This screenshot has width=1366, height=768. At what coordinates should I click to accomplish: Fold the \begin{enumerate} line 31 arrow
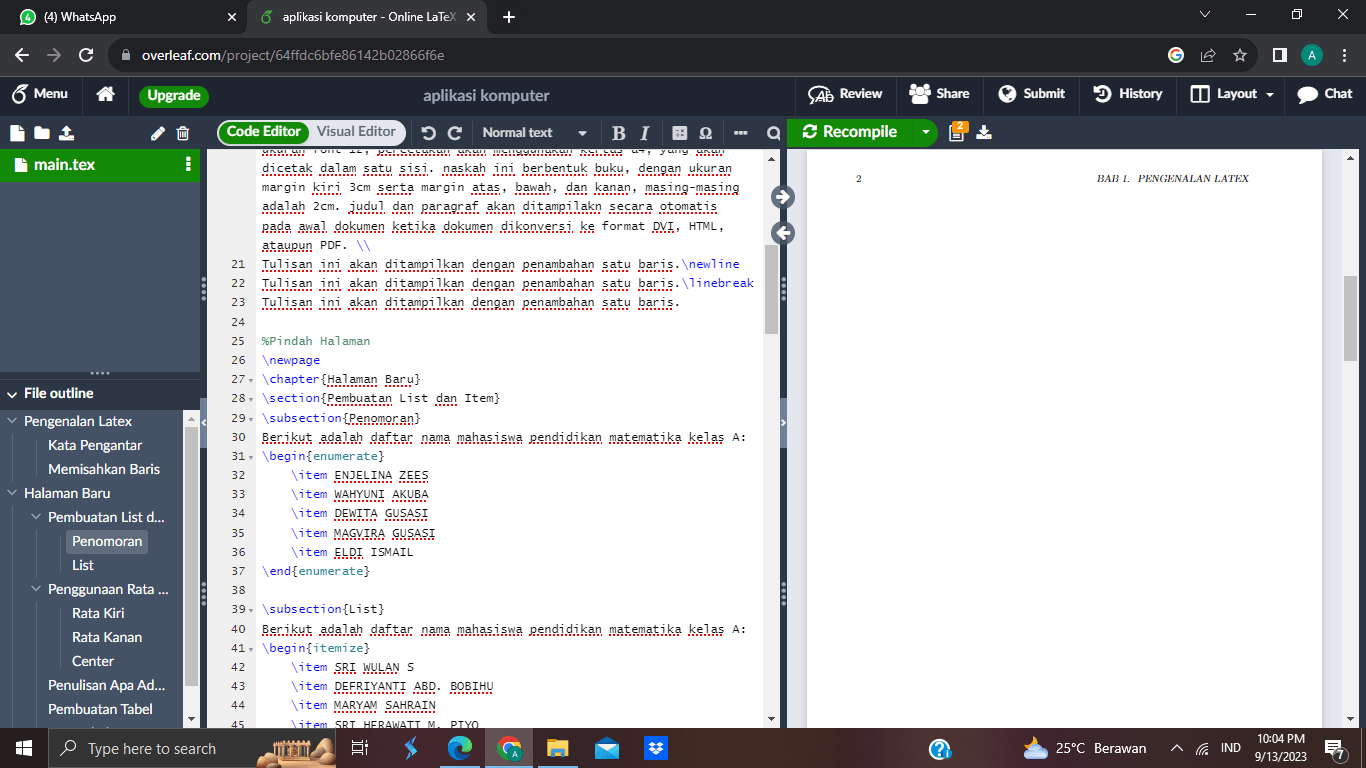point(251,457)
